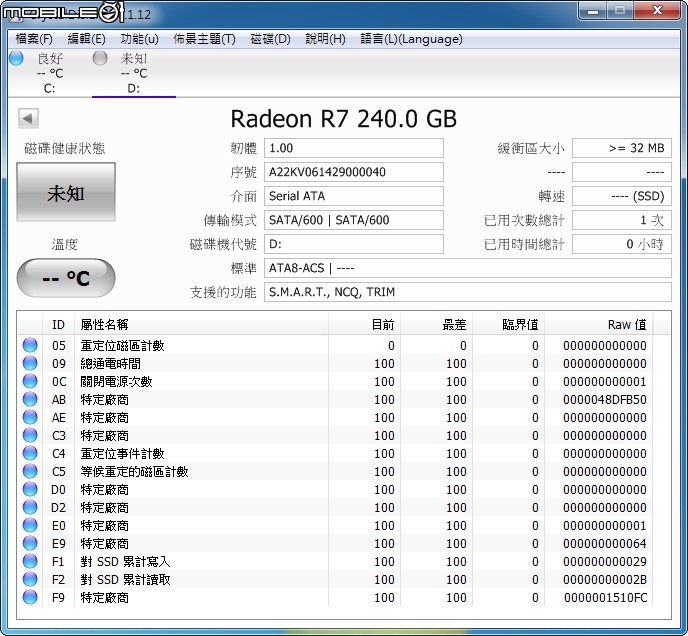Click the interface field Serial ATA
Viewport: 688px width, 636px height.
point(354,196)
